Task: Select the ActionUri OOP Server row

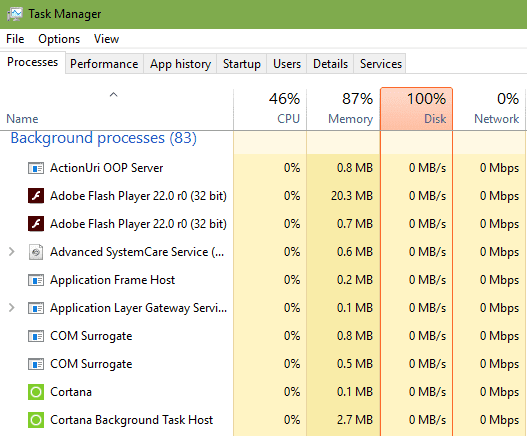Action: pos(264,168)
